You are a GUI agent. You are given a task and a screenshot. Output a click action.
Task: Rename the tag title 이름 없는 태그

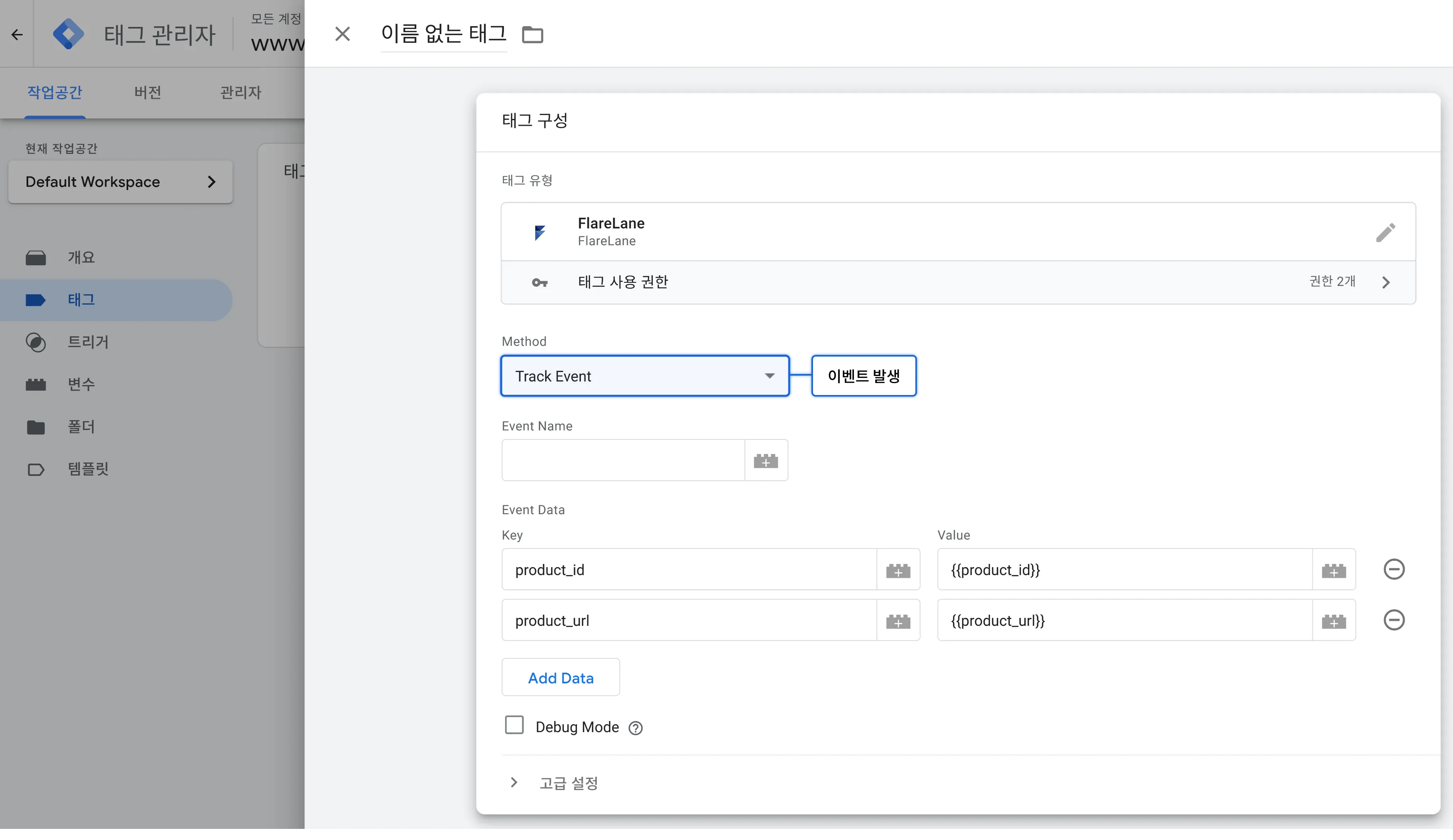[x=443, y=34]
